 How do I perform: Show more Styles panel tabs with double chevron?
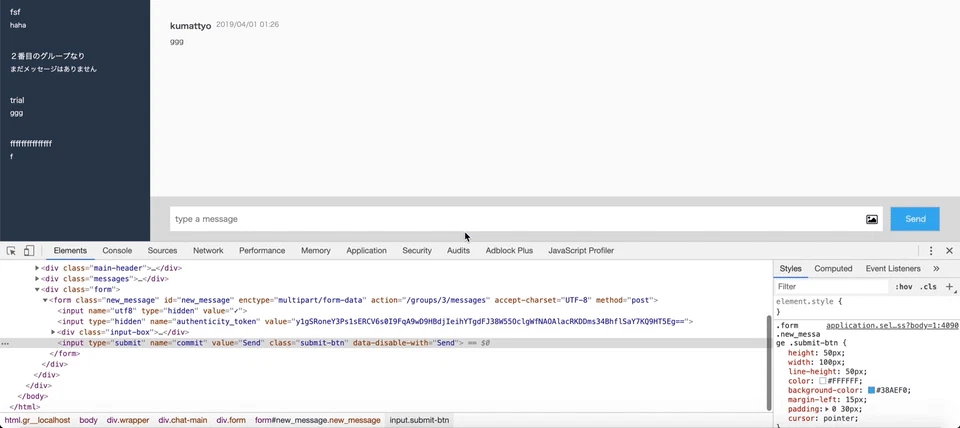936,268
